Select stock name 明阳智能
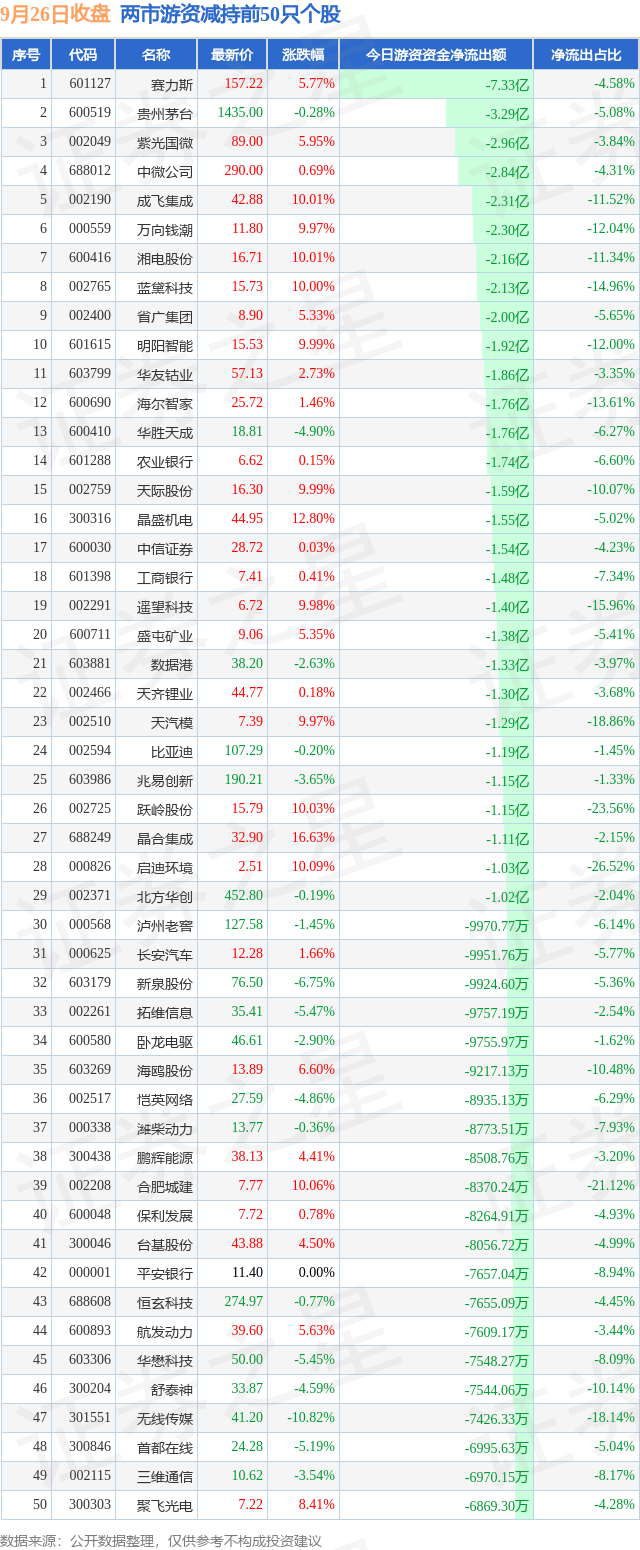Viewport: 640px width, 1550px height. (x=166, y=345)
